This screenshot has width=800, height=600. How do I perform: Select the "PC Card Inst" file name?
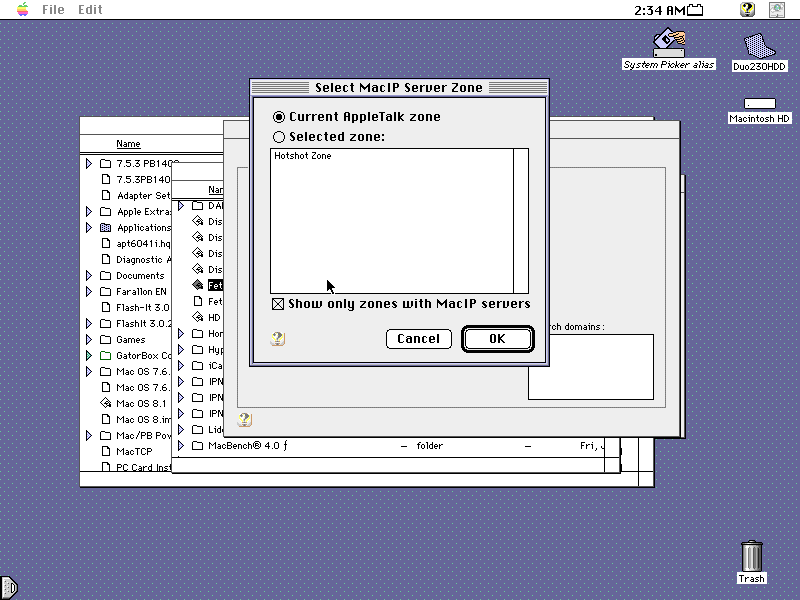pos(143,467)
